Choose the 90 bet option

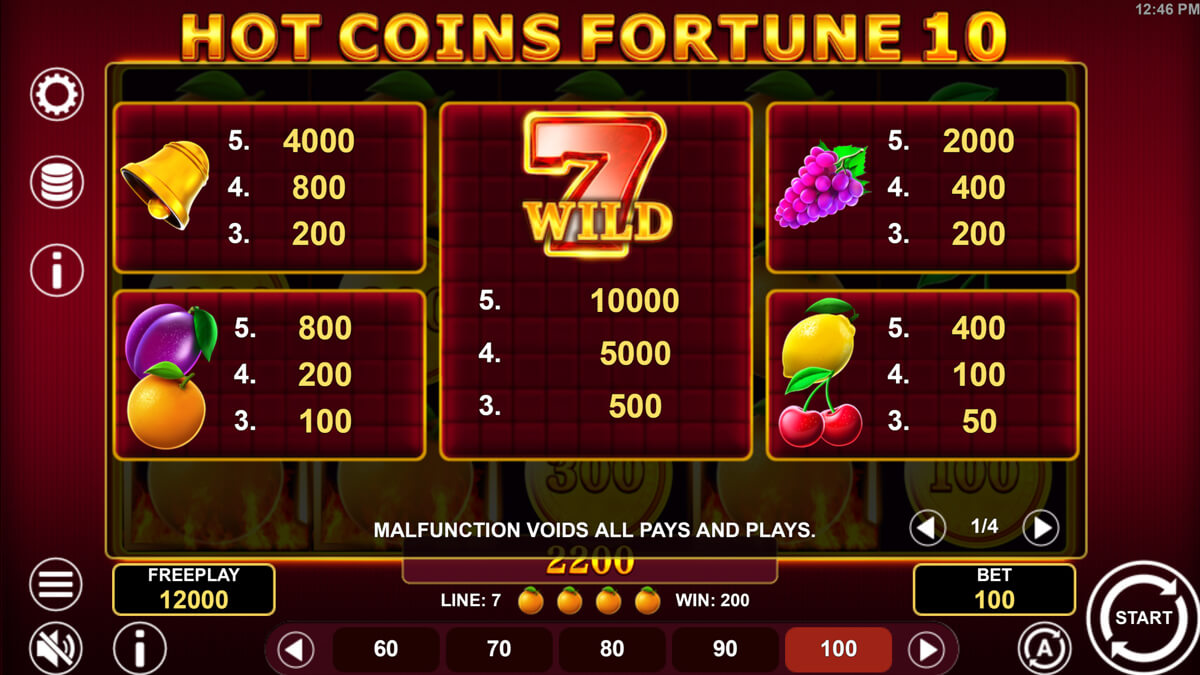pyautogui.click(x=725, y=649)
